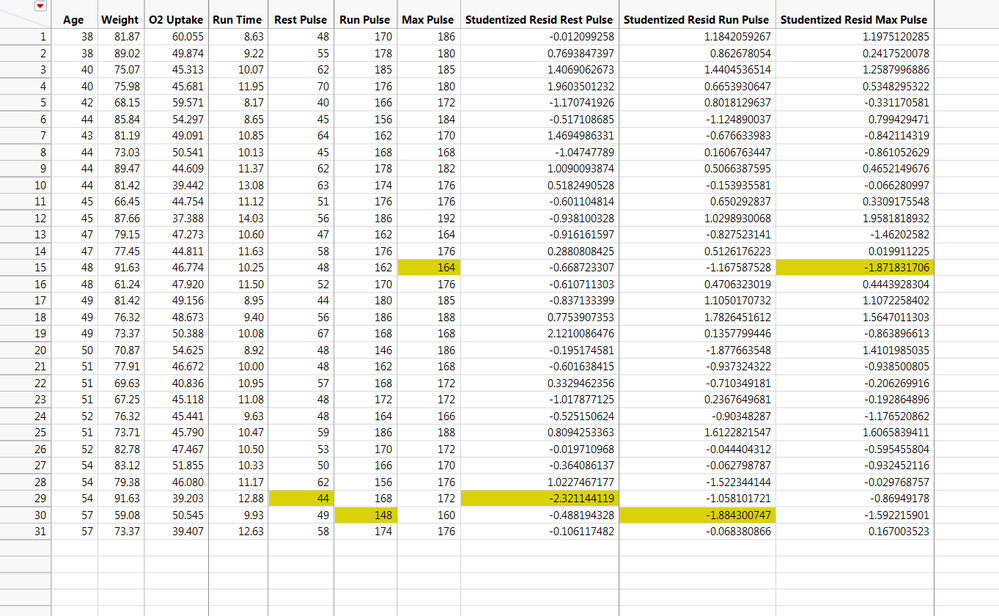
Task: Select row number 1
Action: pyautogui.click(x=25, y=37)
